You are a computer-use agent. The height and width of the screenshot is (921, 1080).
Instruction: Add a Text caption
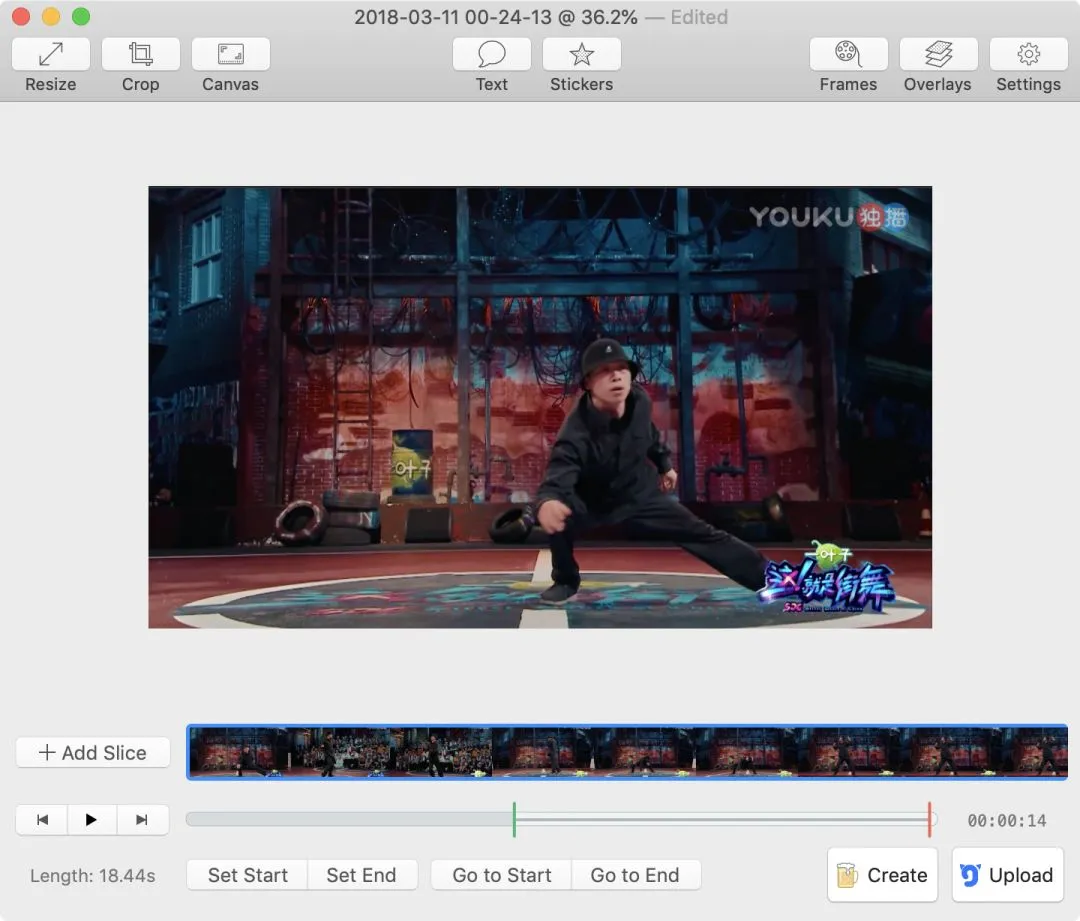click(x=492, y=54)
